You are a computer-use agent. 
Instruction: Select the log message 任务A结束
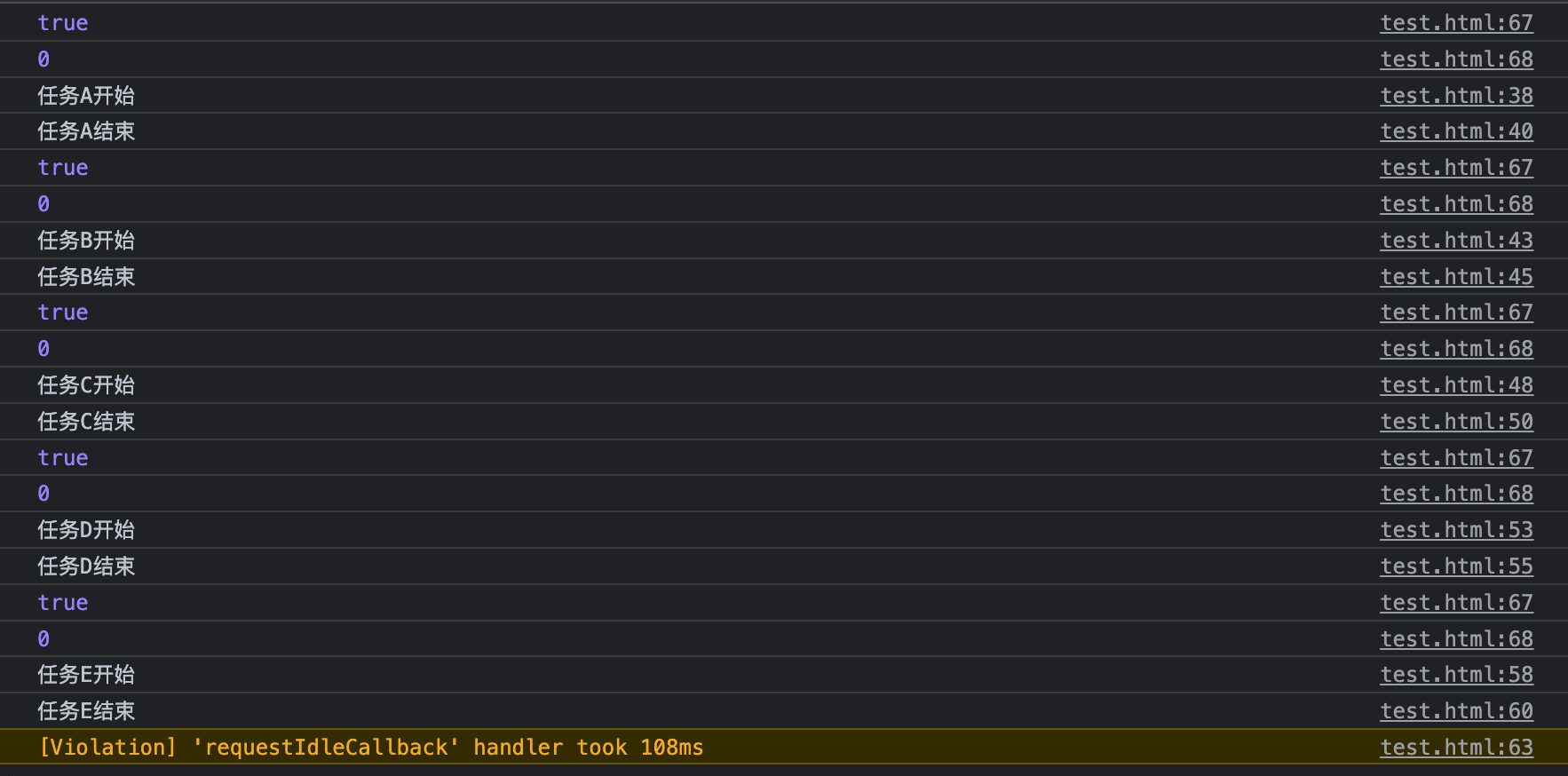(86, 131)
